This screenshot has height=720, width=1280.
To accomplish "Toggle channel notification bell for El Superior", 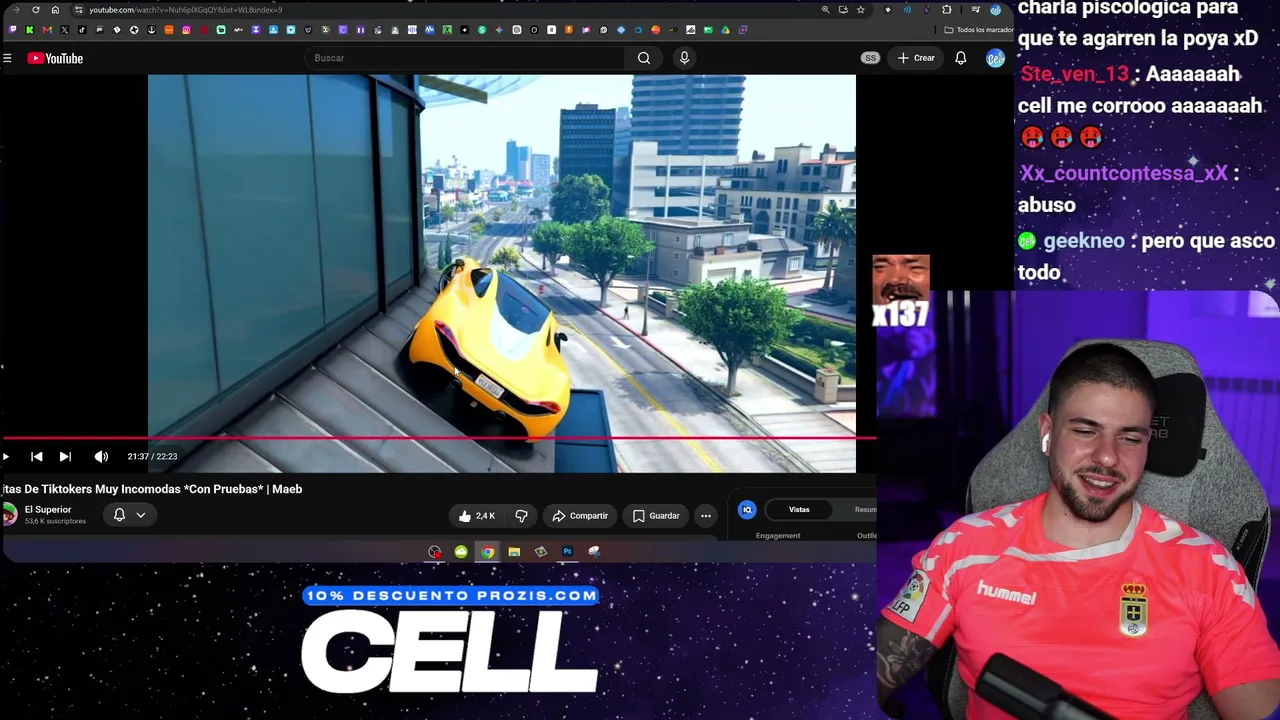I will click(119, 515).
